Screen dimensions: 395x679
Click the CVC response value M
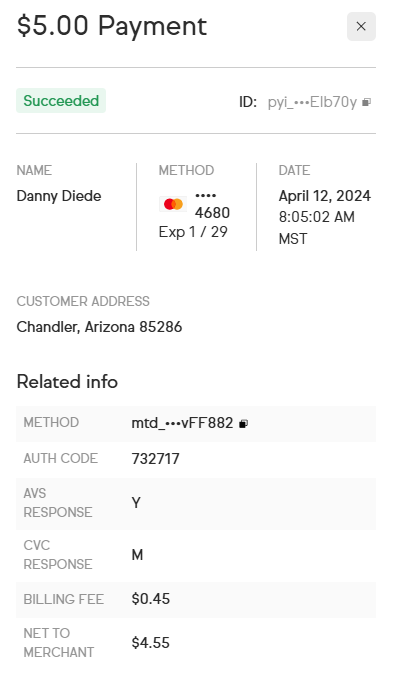pyautogui.click(x=137, y=555)
